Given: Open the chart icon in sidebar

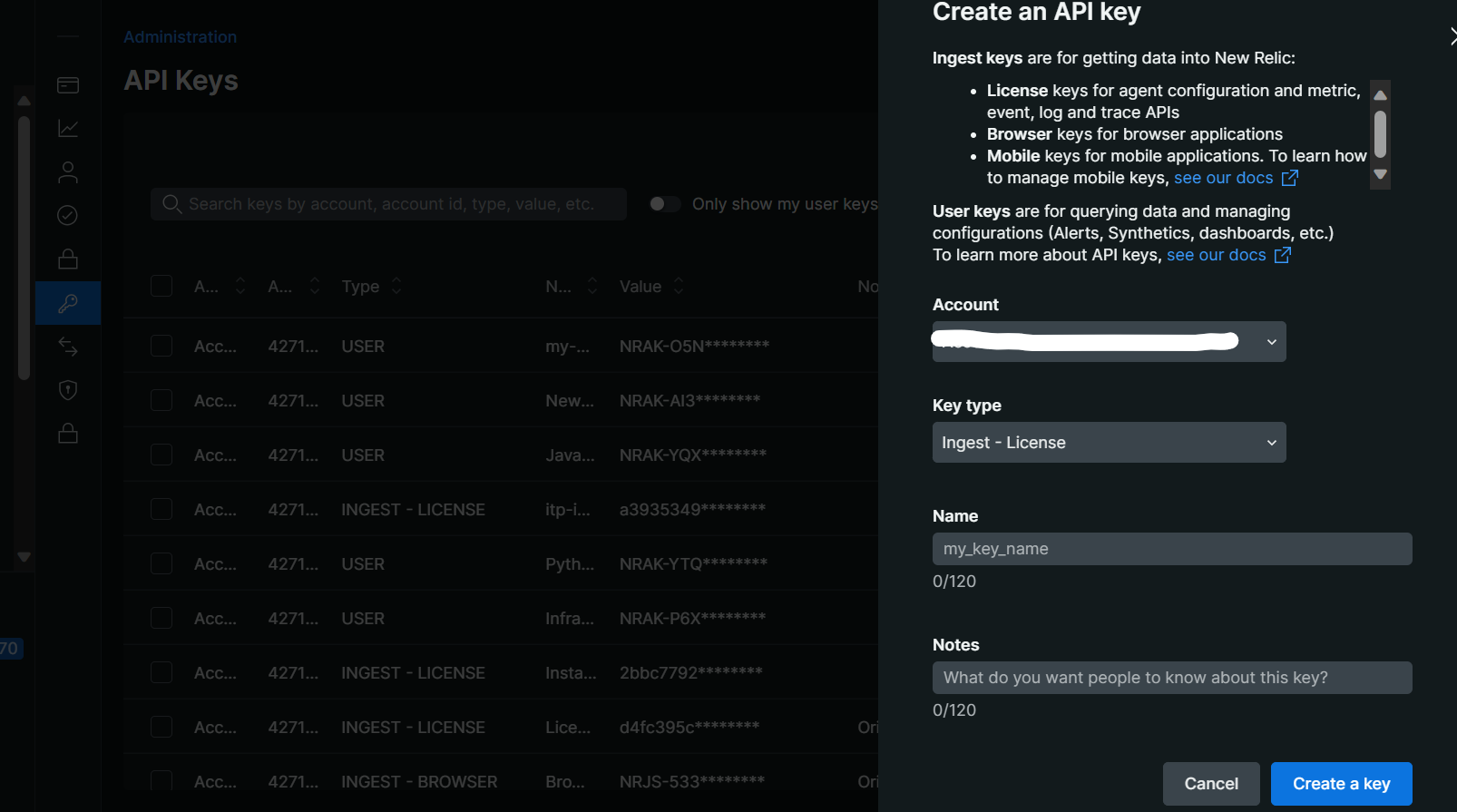Looking at the screenshot, I should coord(68,129).
